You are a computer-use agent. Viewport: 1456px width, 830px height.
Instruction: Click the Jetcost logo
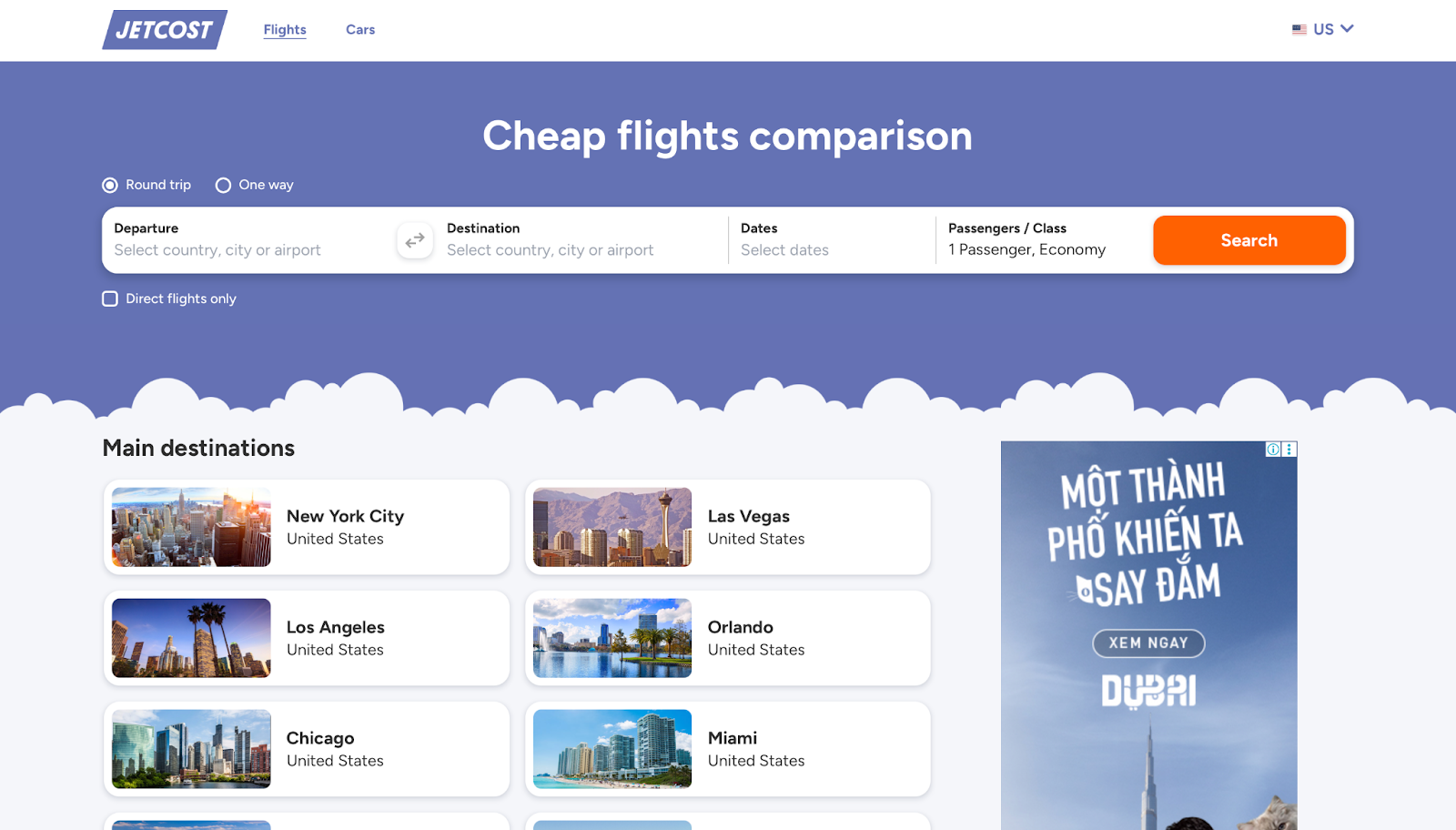tap(165, 30)
